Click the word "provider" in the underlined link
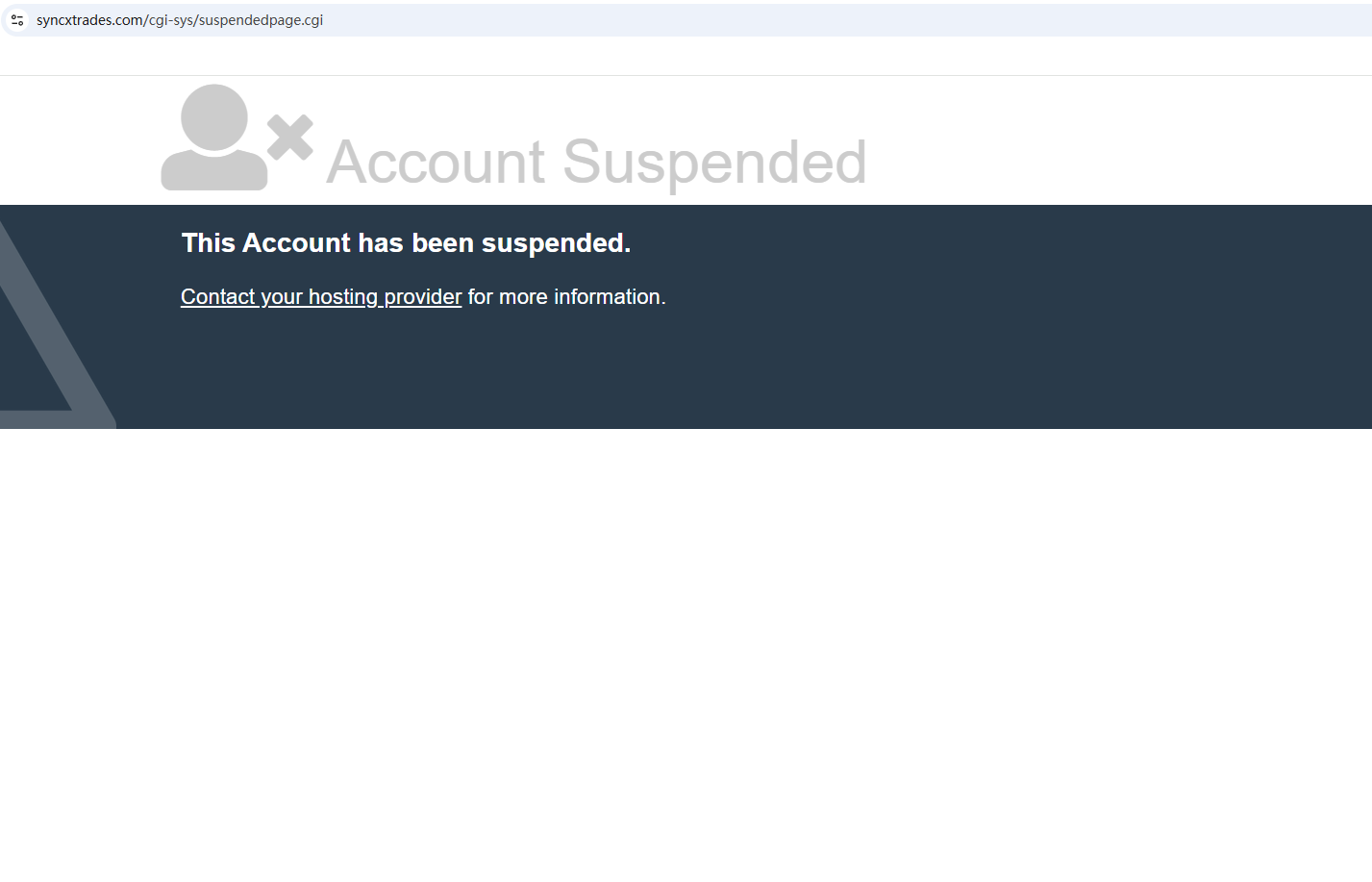This screenshot has height=882, width=1372. 423,297
